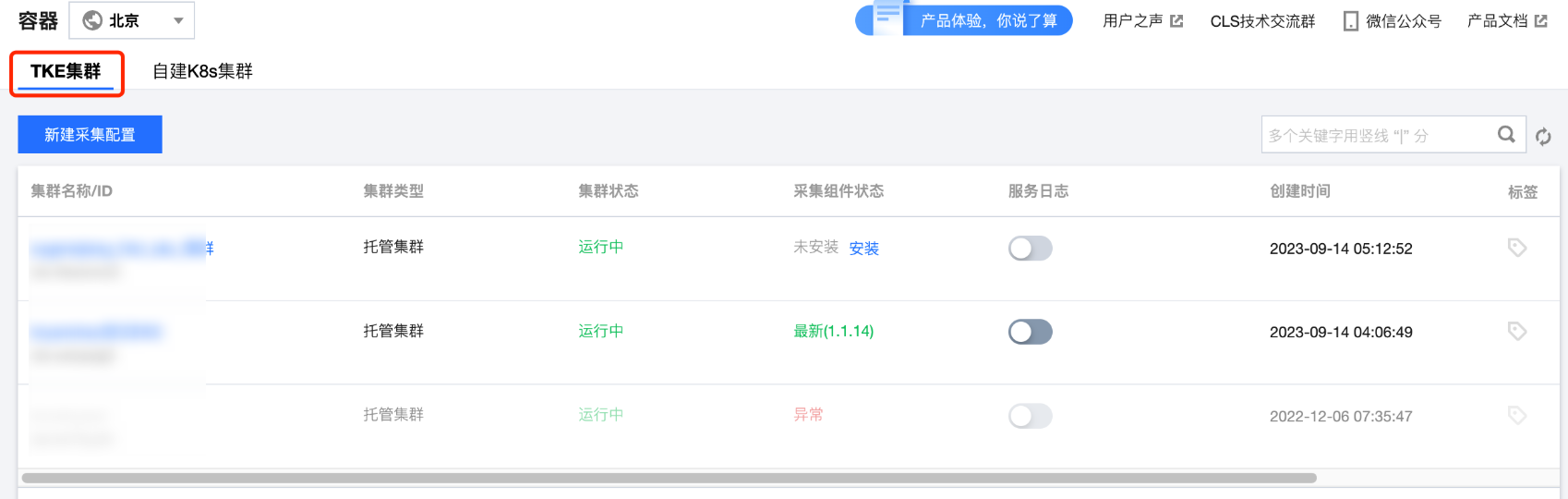Open the CLS技术交流群 link

point(1262,21)
